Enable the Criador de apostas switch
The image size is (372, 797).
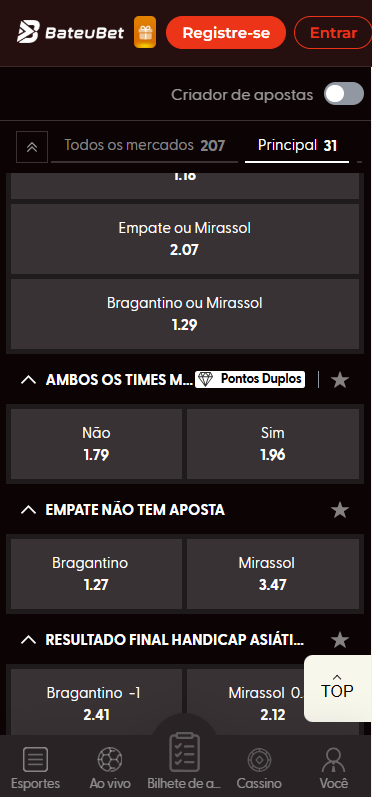click(344, 94)
